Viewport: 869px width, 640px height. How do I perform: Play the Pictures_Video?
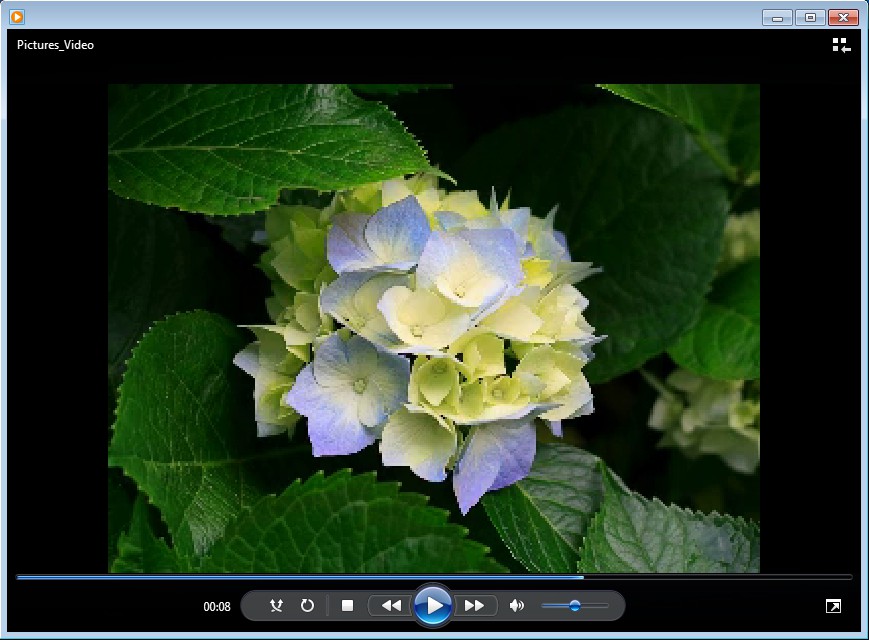[433, 605]
